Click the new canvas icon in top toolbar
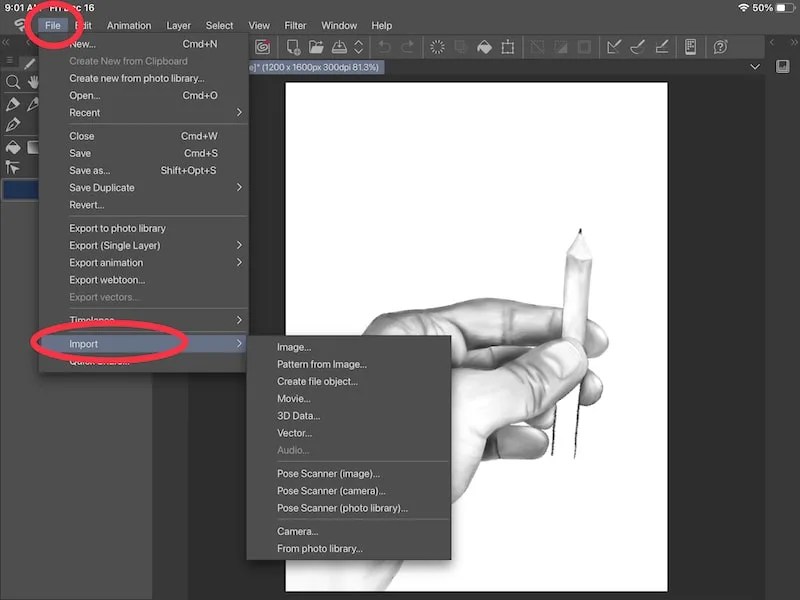This screenshot has height=600, width=800. (x=293, y=46)
